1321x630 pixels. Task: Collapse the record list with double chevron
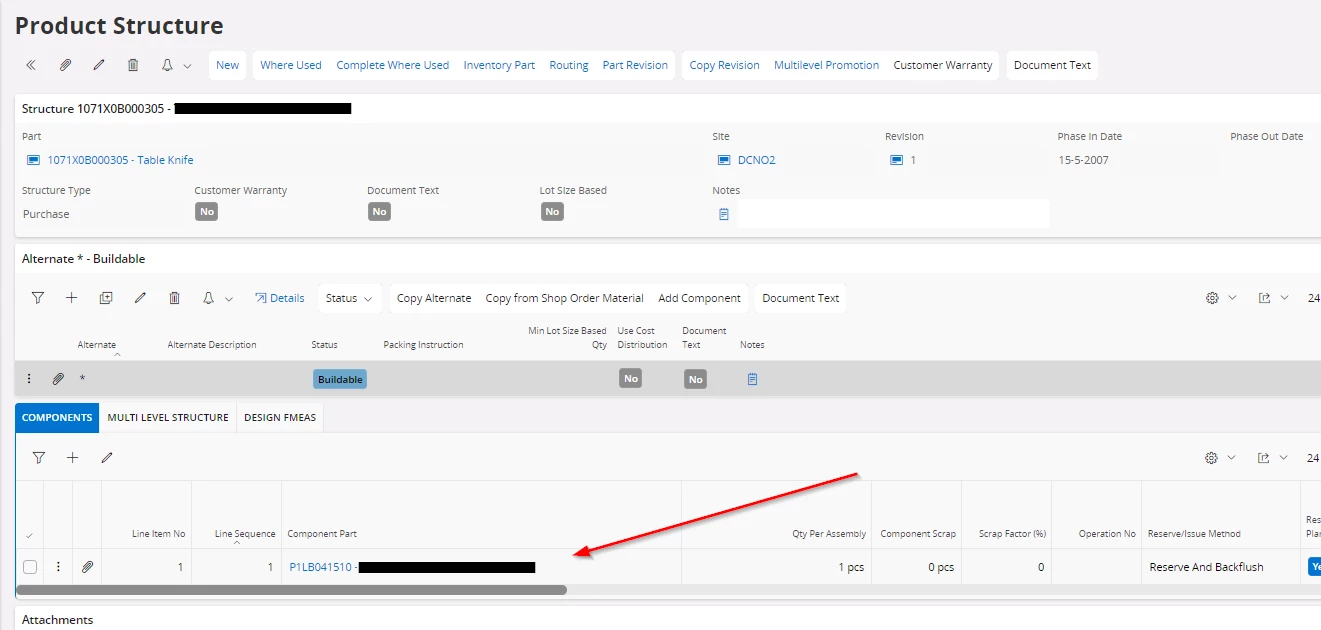(x=31, y=65)
